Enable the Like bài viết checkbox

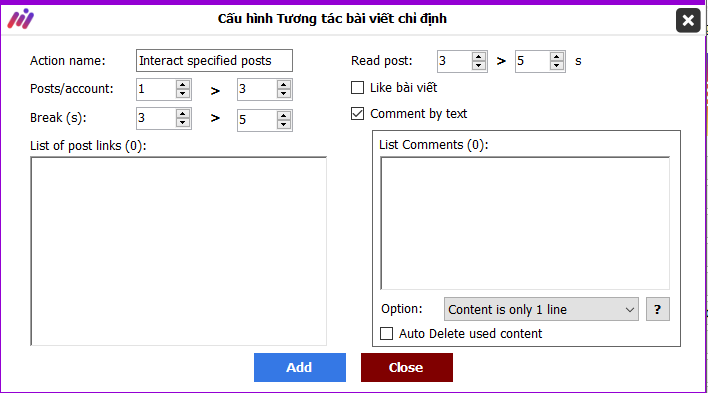(358, 88)
